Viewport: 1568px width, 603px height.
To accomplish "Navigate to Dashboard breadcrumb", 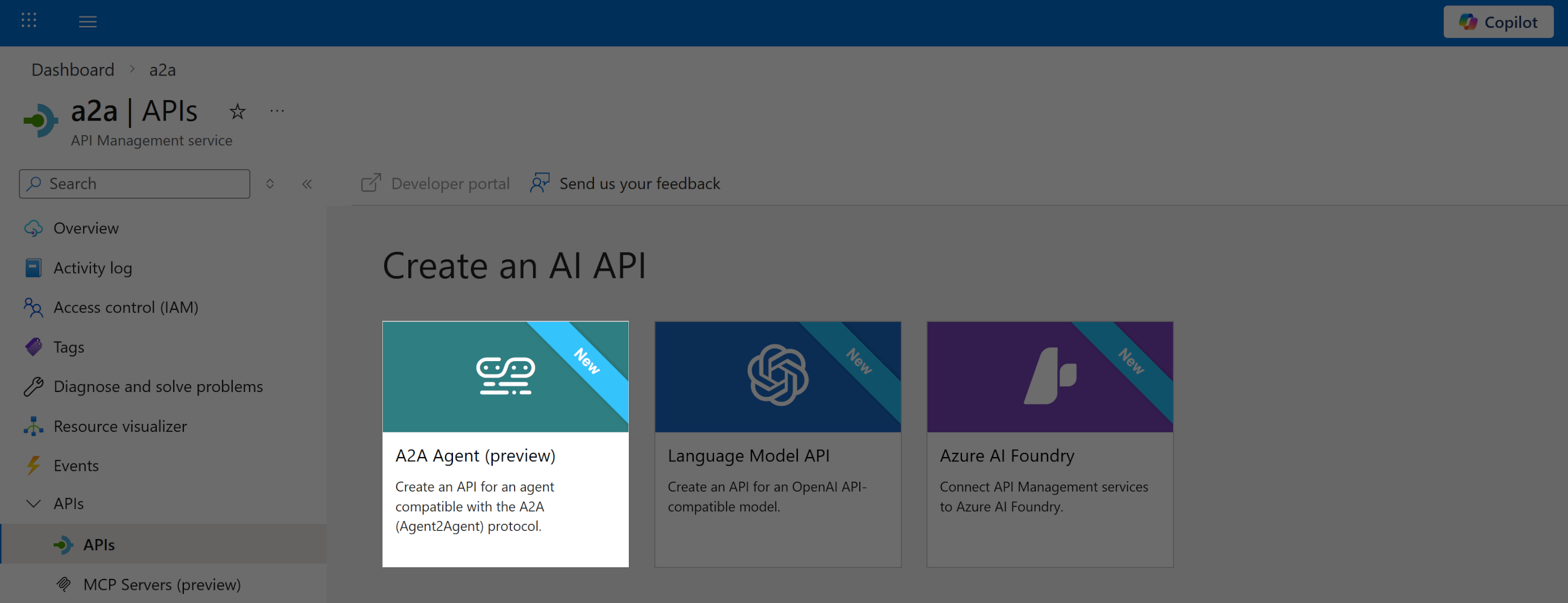I will pos(72,69).
